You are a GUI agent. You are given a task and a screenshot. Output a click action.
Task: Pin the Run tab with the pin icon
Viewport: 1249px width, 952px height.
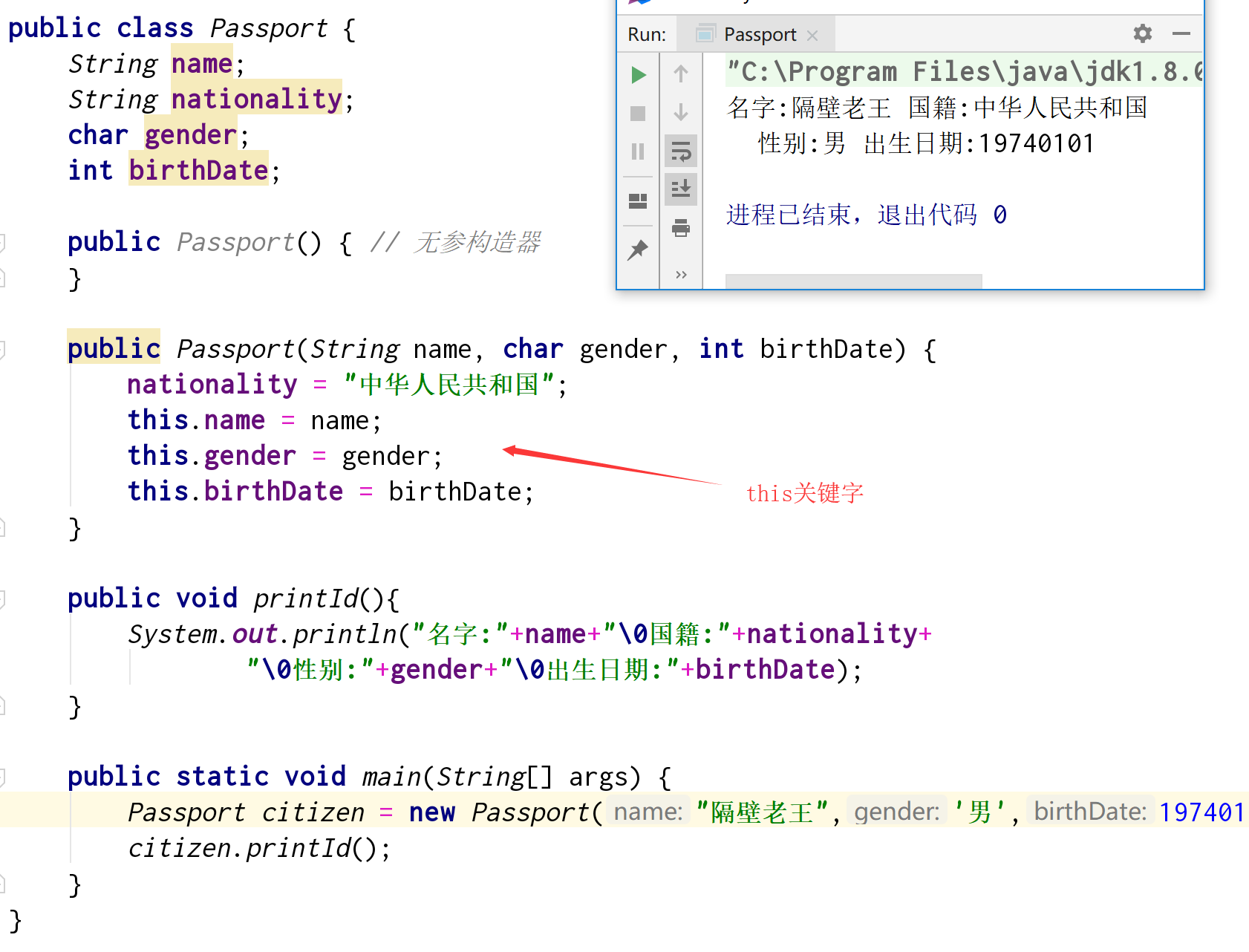[x=638, y=250]
